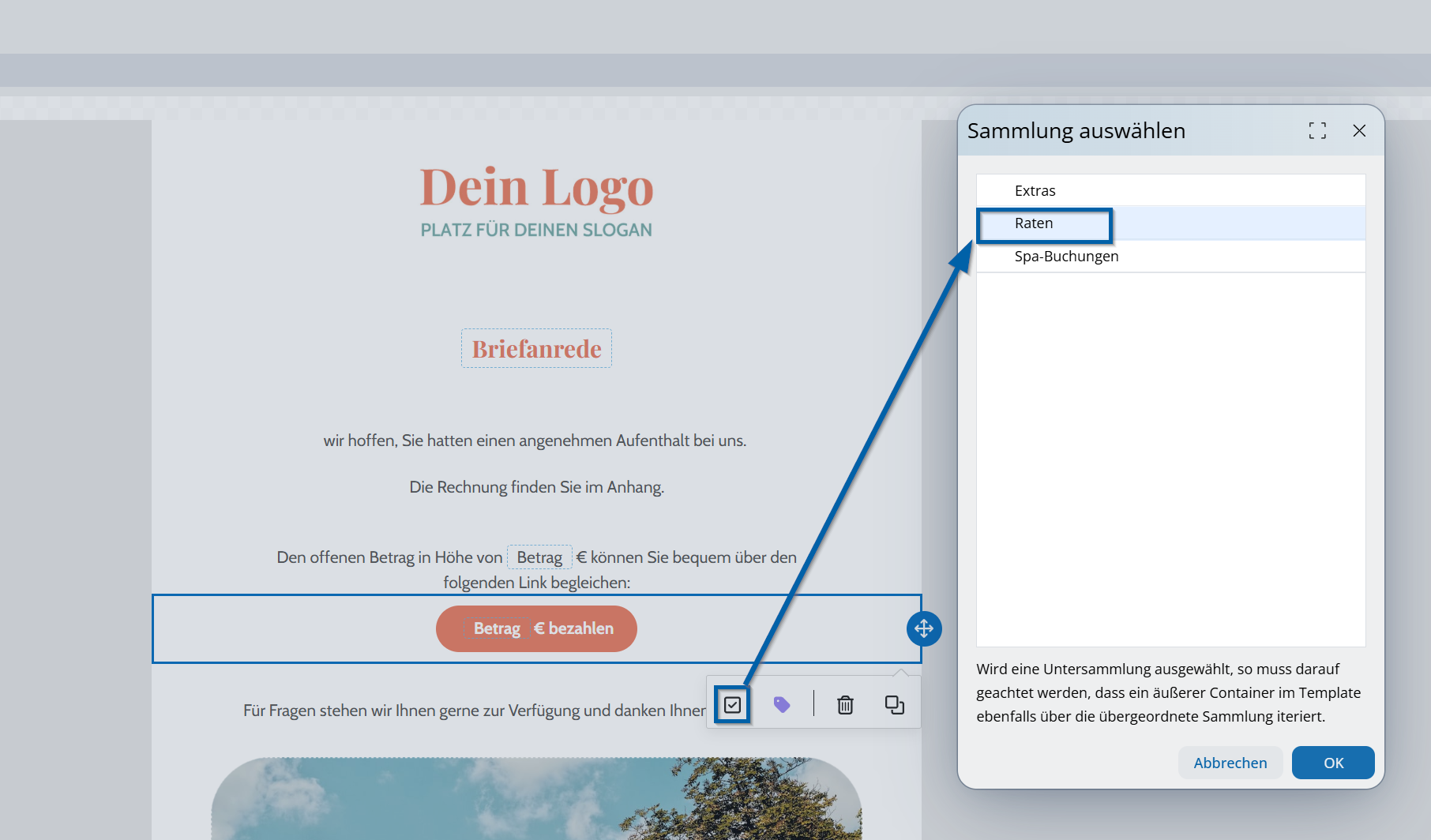Click the 'Die Rechnung finden Sie im Anhang' text
1431x840 pixels.
[x=536, y=487]
